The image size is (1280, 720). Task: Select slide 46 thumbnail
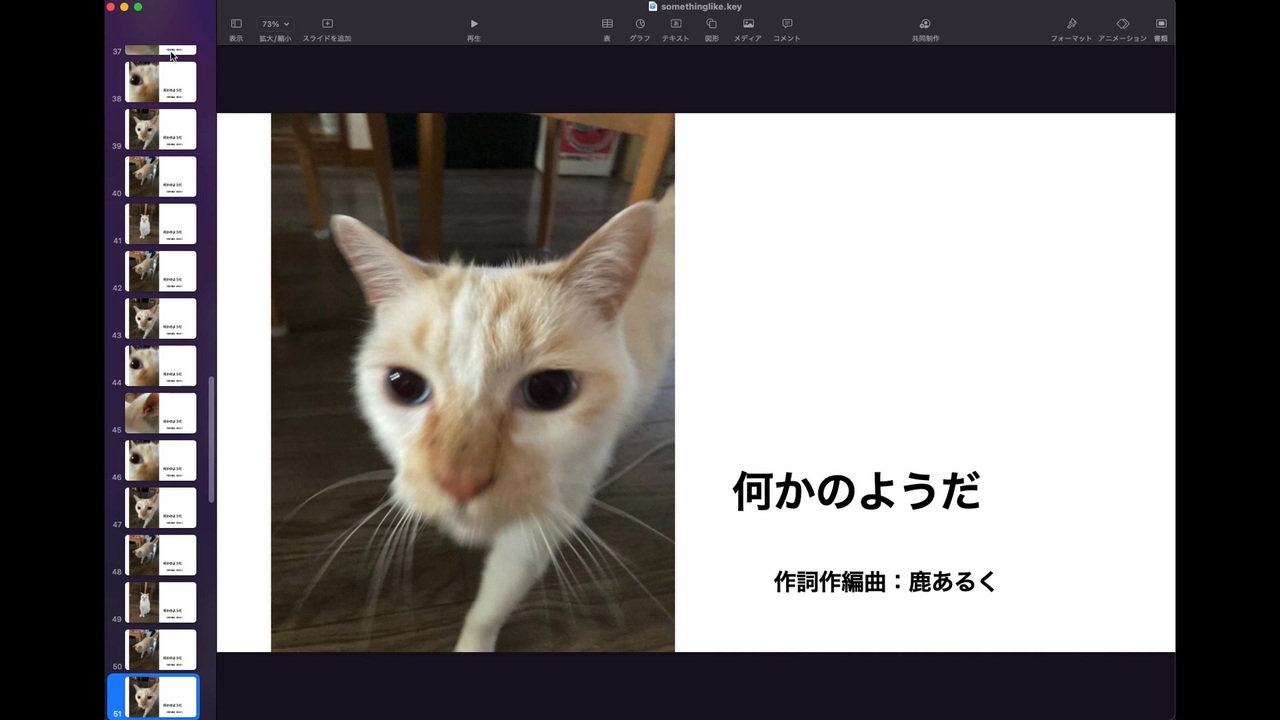(160, 460)
